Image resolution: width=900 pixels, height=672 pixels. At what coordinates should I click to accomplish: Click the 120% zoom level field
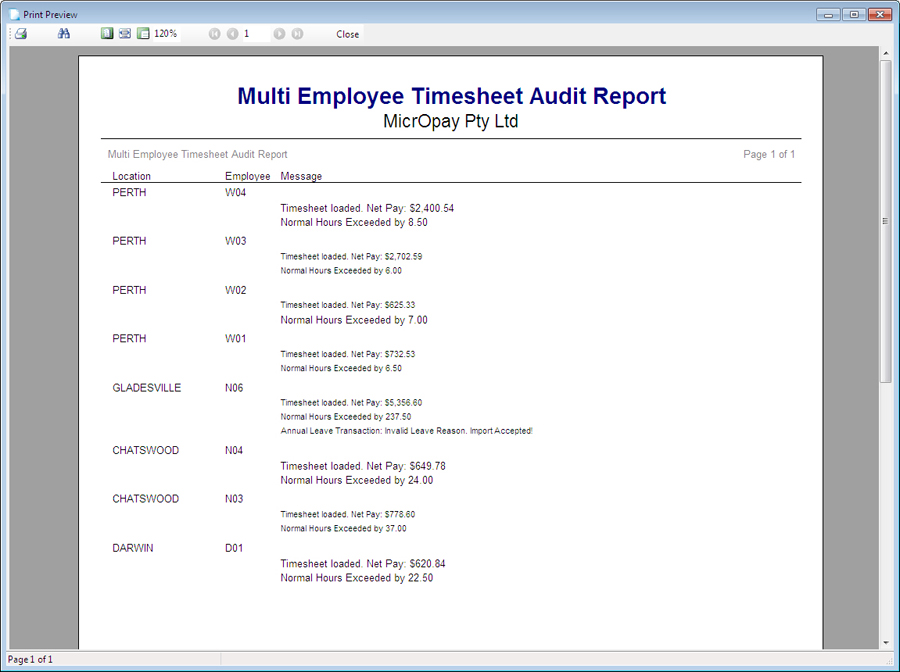pos(165,34)
